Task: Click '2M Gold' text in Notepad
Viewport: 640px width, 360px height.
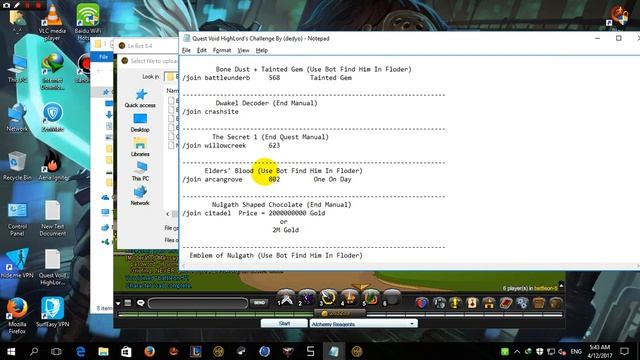Action: (286, 230)
